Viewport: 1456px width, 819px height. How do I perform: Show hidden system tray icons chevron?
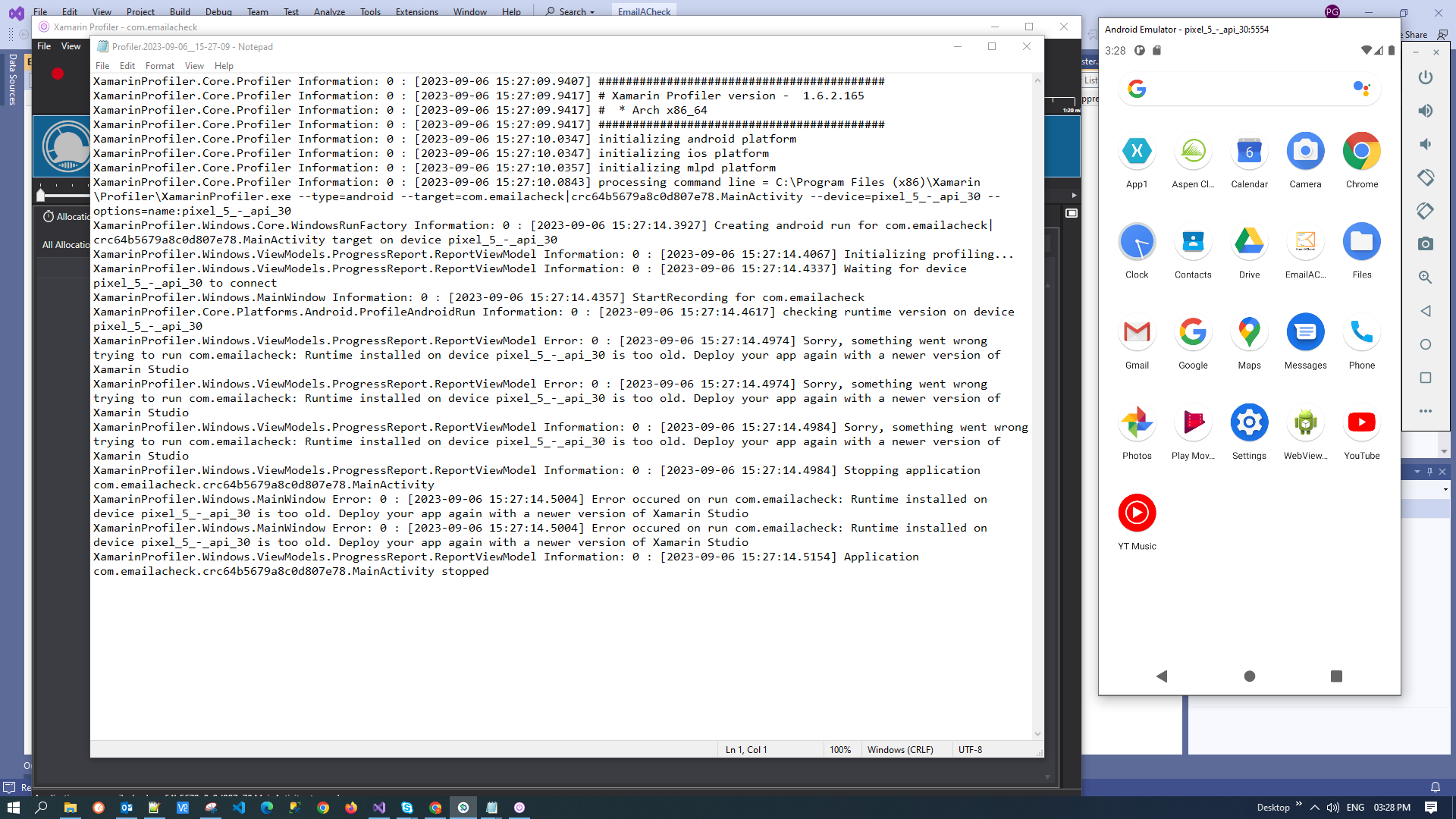click(x=1314, y=808)
